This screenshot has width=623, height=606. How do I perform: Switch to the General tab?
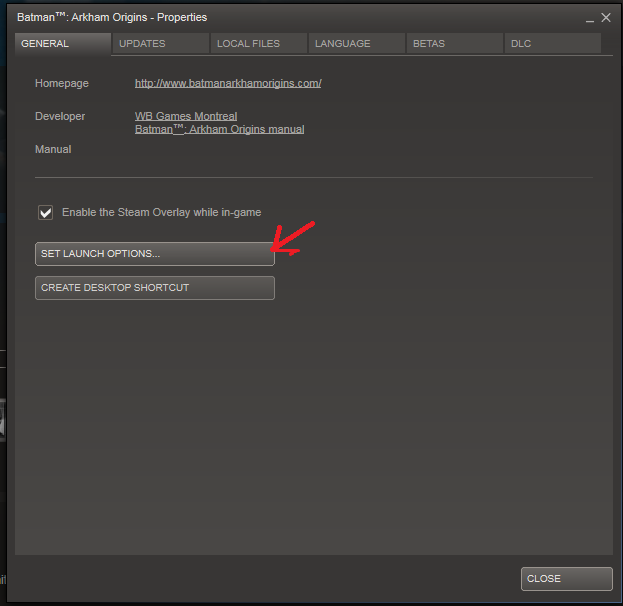(x=63, y=43)
